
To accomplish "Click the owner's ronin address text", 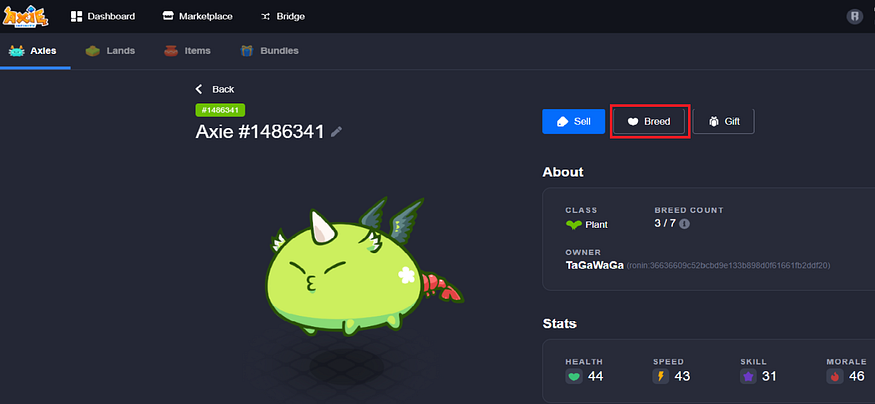I will (728, 266).
